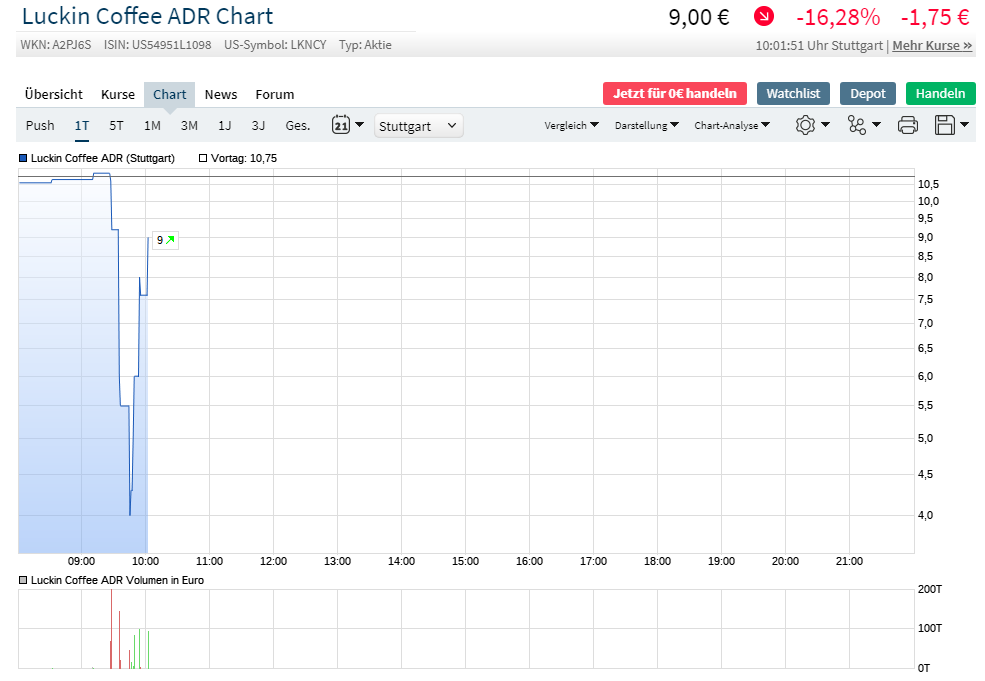Toggle the Vortag: 10,75 legend box
The width and height of the screenshot is (985, 681).
click(203, 158)
